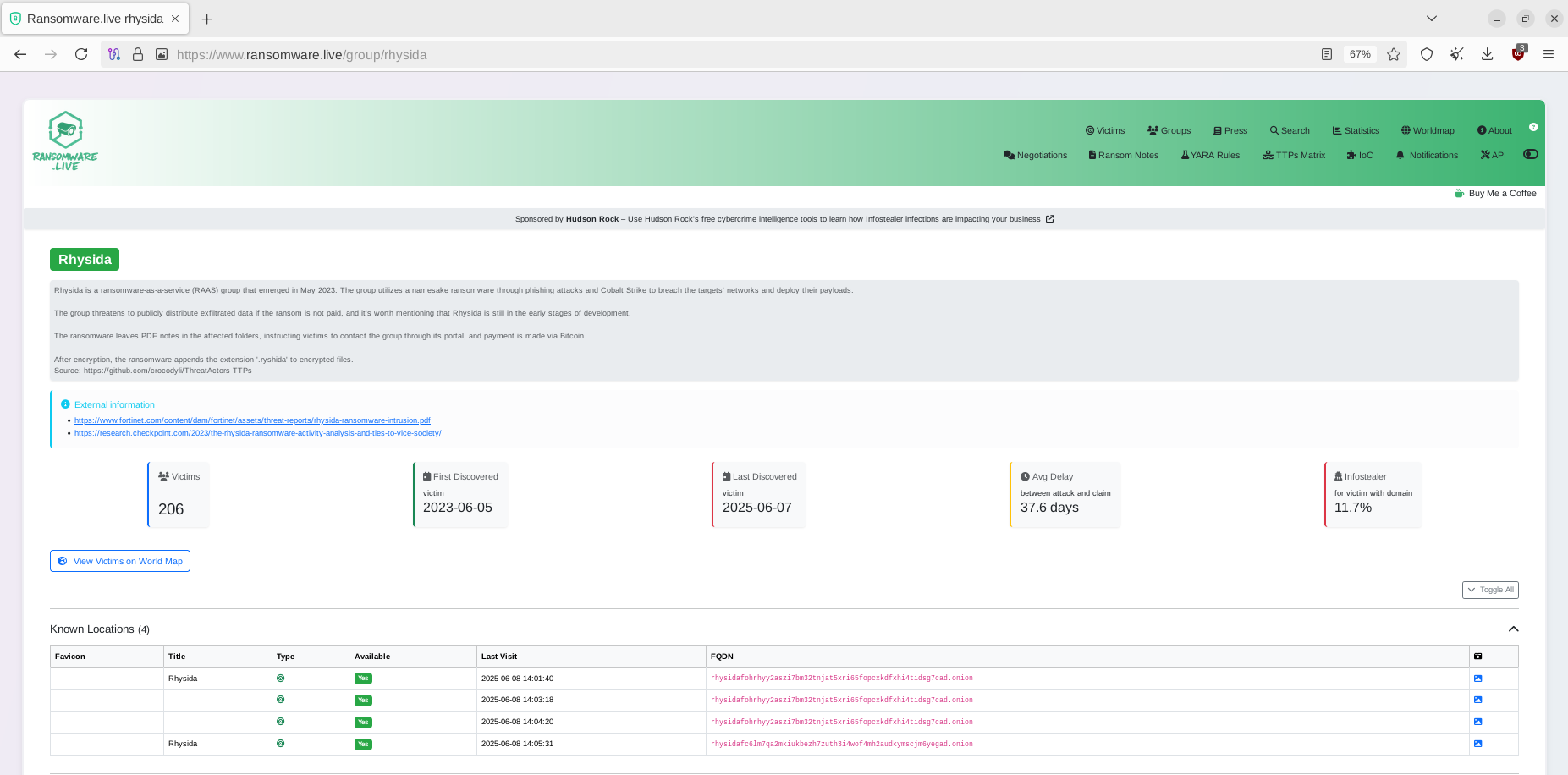The image size is (1568, 775).
Task: Toggle the dark mode switch
Action: pyautogui.click(x=1531, y=154)
